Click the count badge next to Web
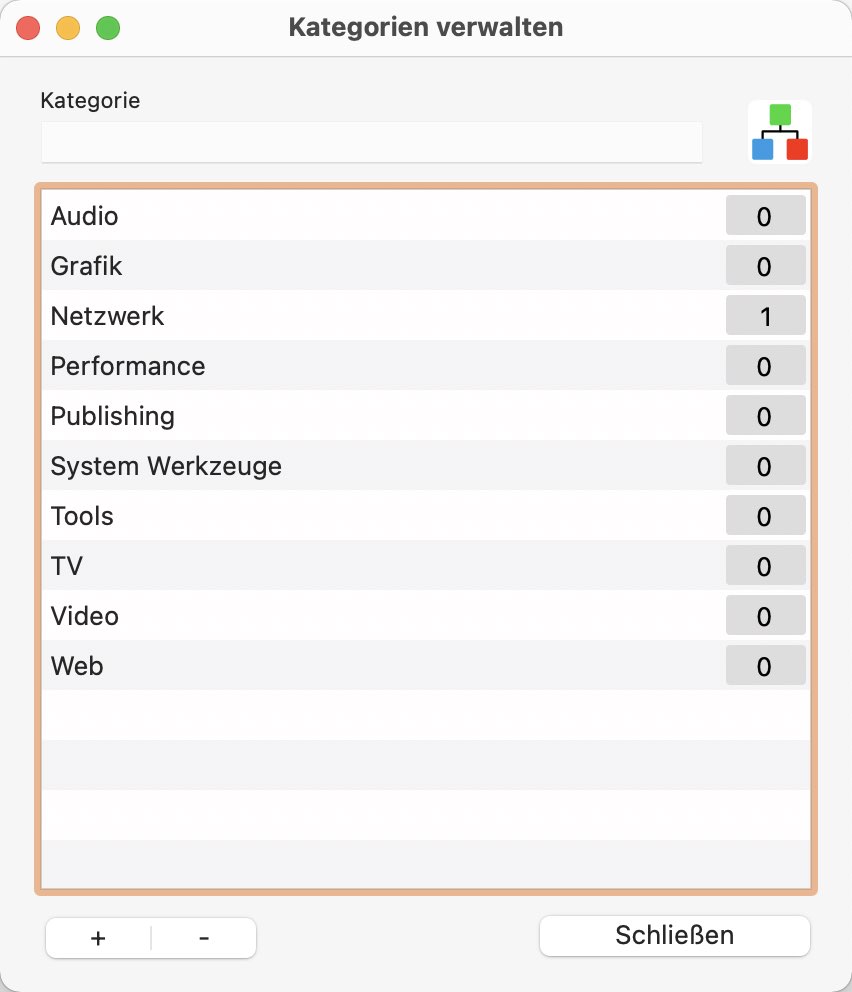This screenshot has height=992, width=852. click(765, 666)
